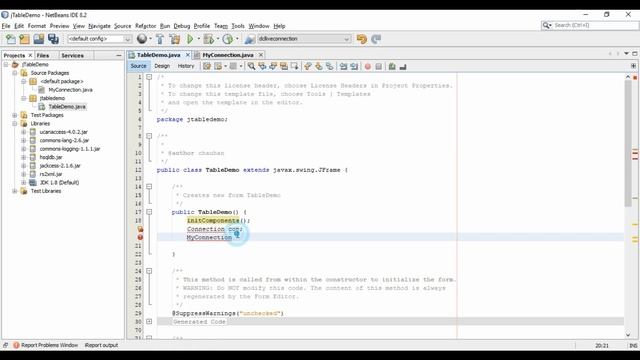
Task: Open the Edit menu
Action: click(x=19, y=26)
